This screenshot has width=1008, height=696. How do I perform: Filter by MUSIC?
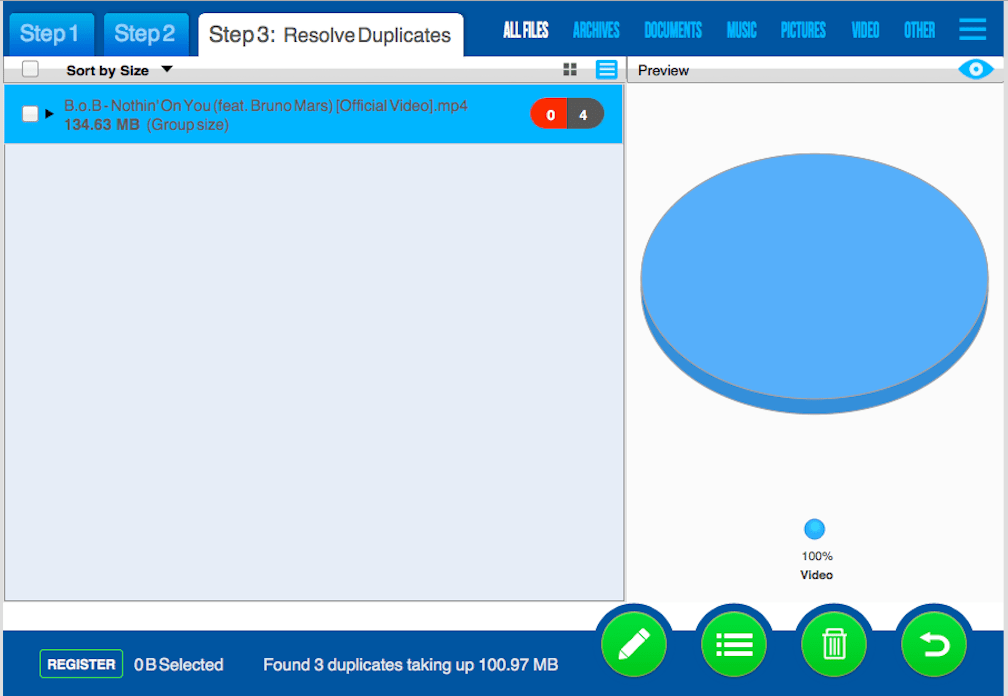pyautogui.click(x=741, y=30)
